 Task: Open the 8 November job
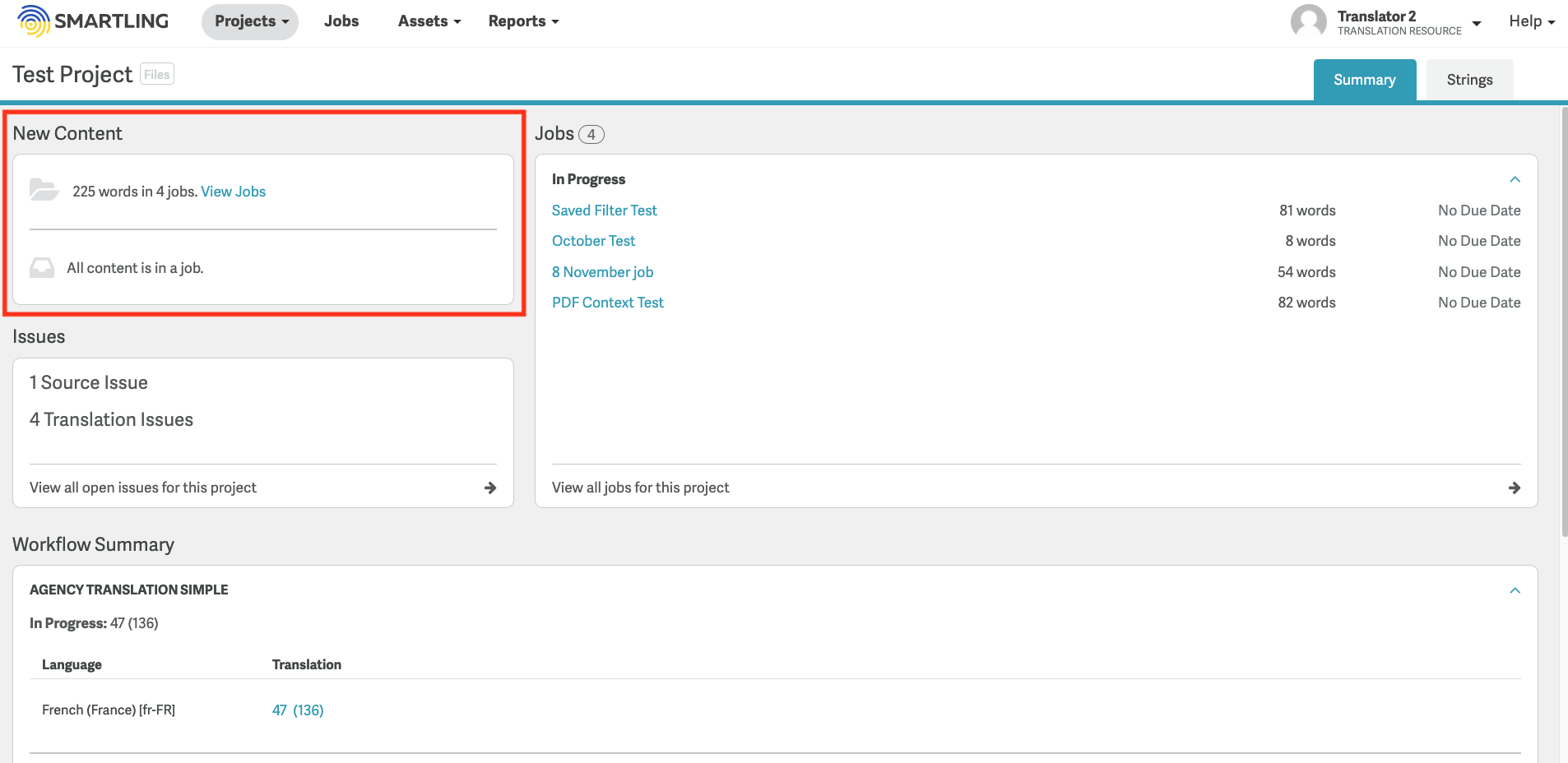(603, 272)
